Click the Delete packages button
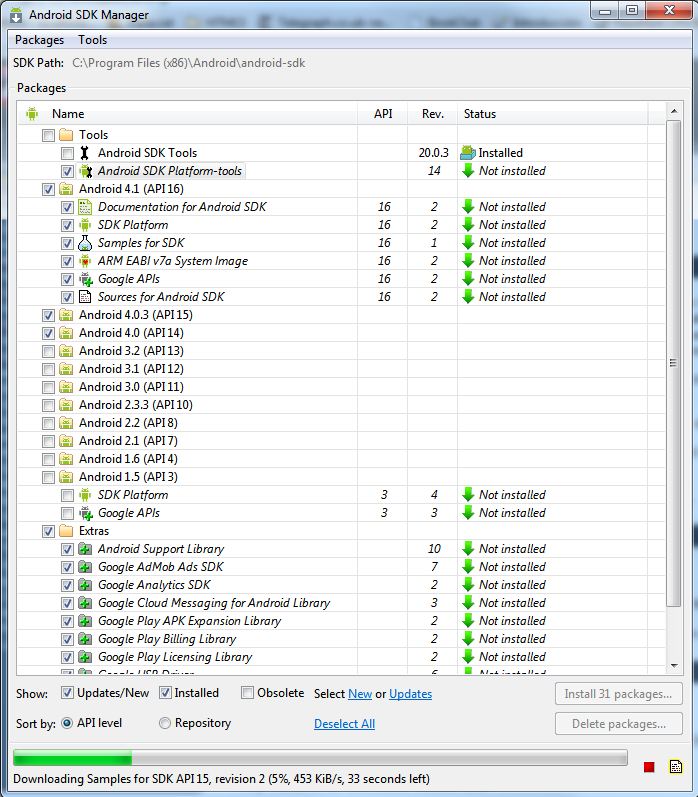The image size is (698, 797). (619, 724)
